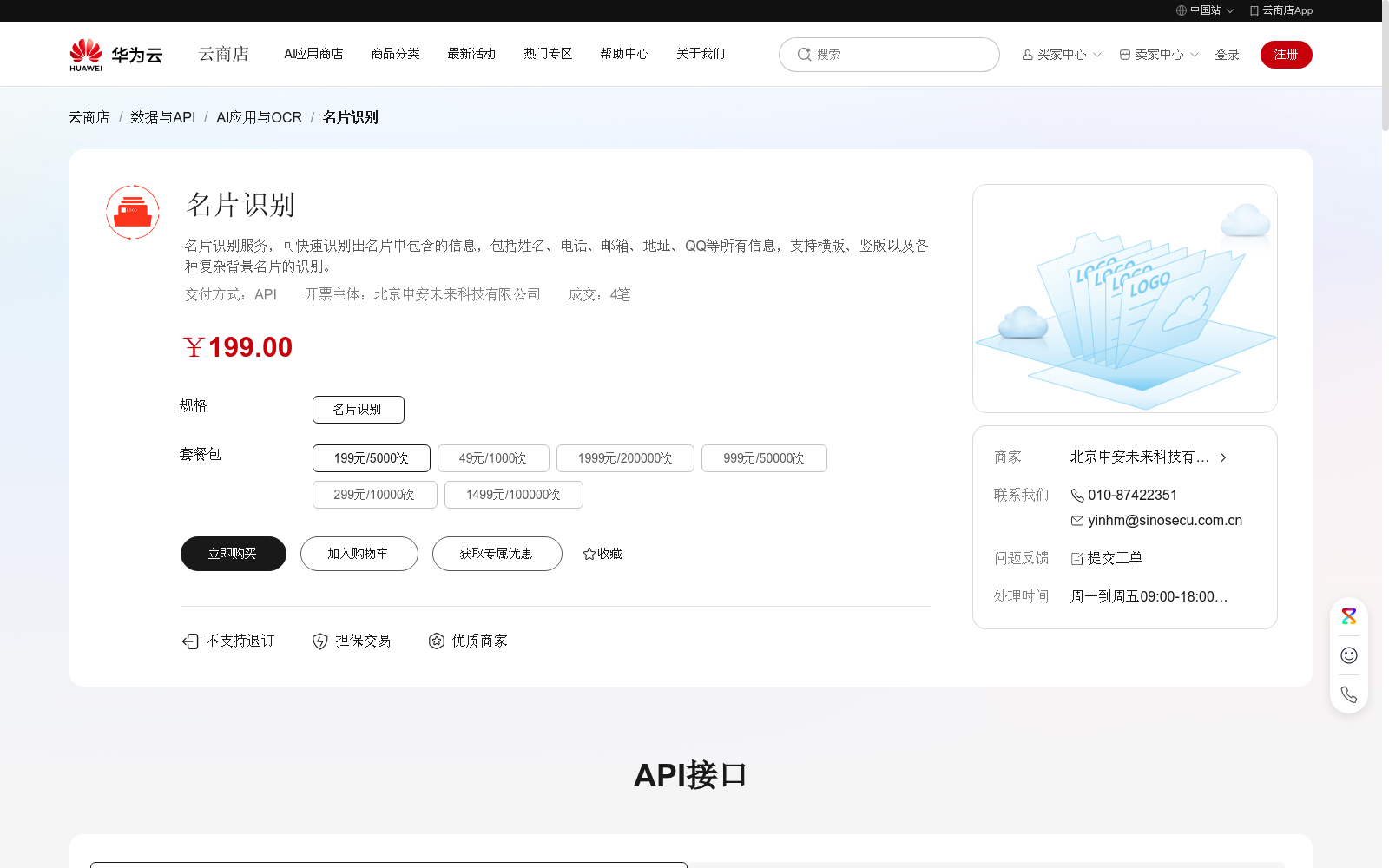Open merchant details via chevron after 北京中安未来科技有
1389x868 pixels.
coord(1223,457)
